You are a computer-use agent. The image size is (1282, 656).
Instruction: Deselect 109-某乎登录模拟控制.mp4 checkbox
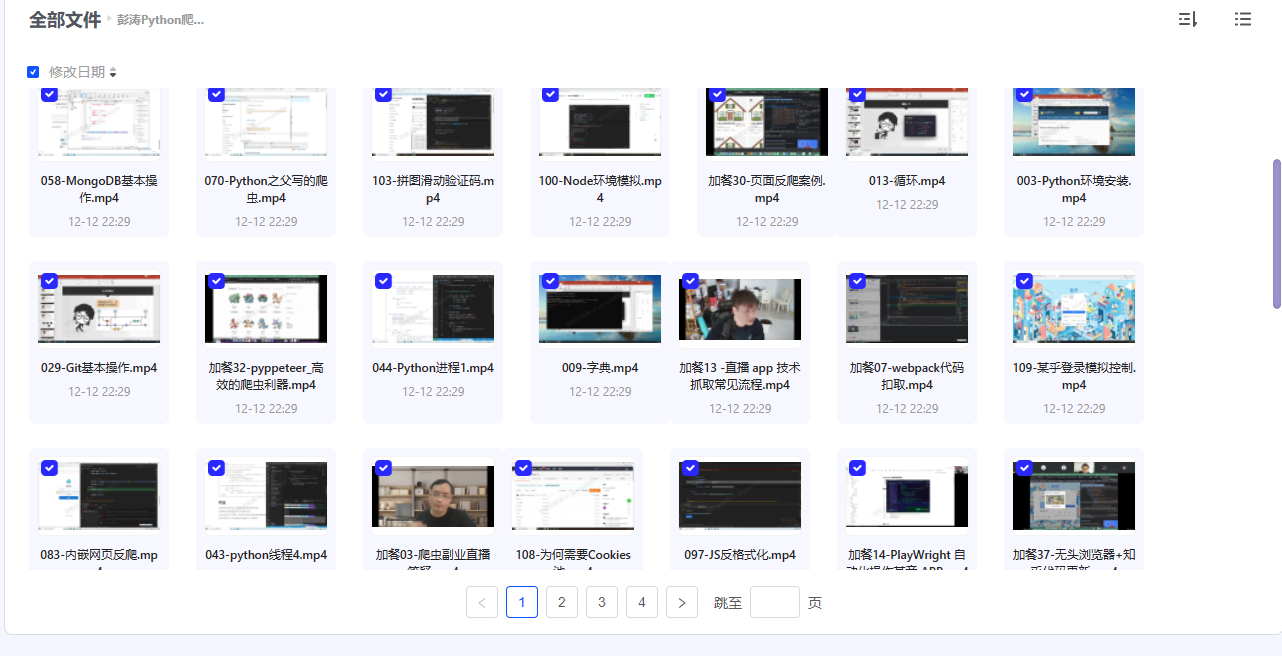coord(1024,281)
